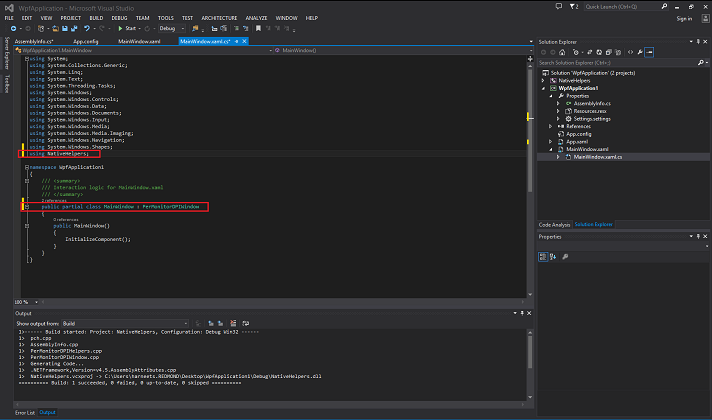Click the Sign in link
The height and width of the screenshot is (420, 712).
point(684,19)
